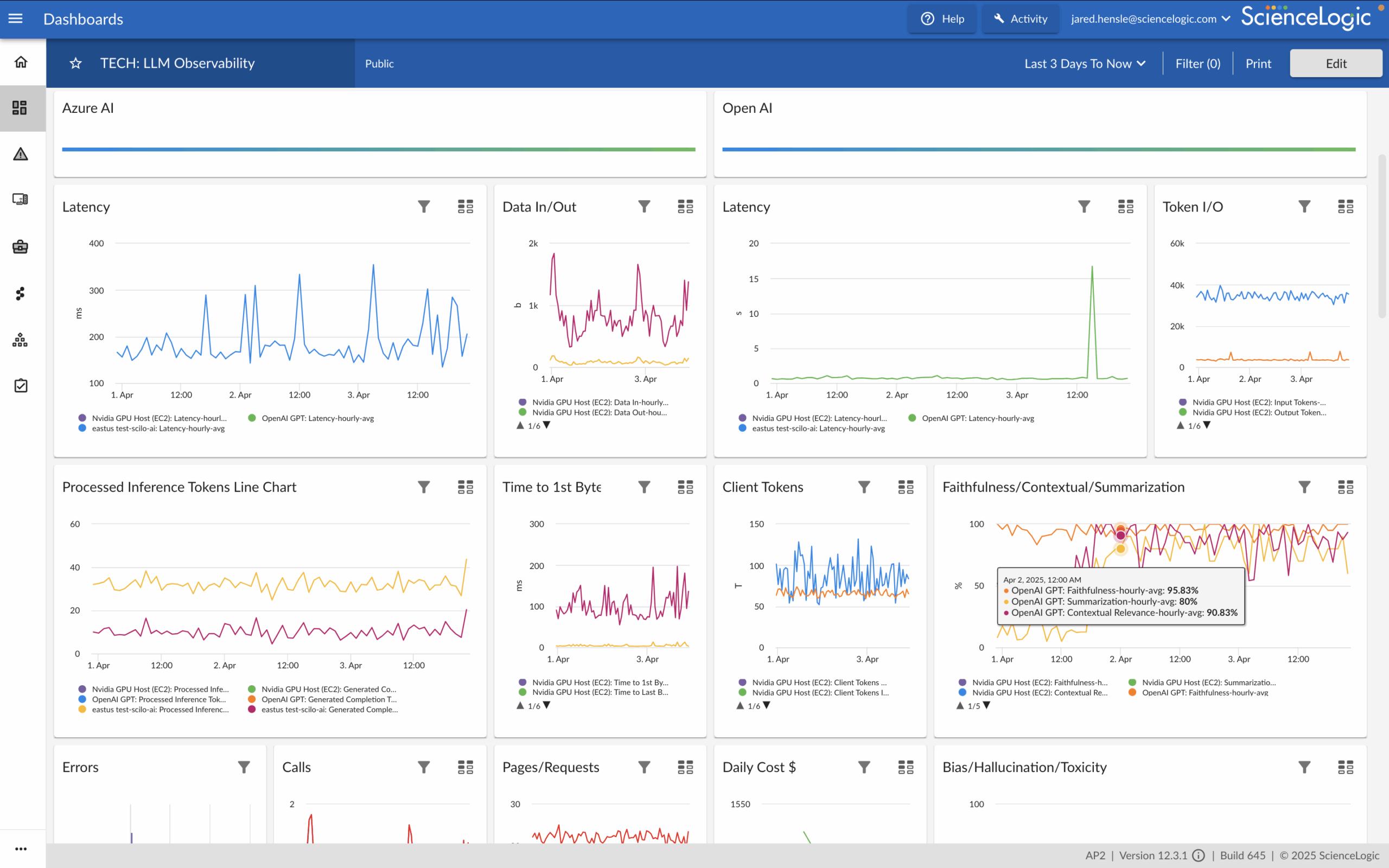Click the Home sidebar icon
This screenshot has width=1389, height=868.
click(21, 62)
